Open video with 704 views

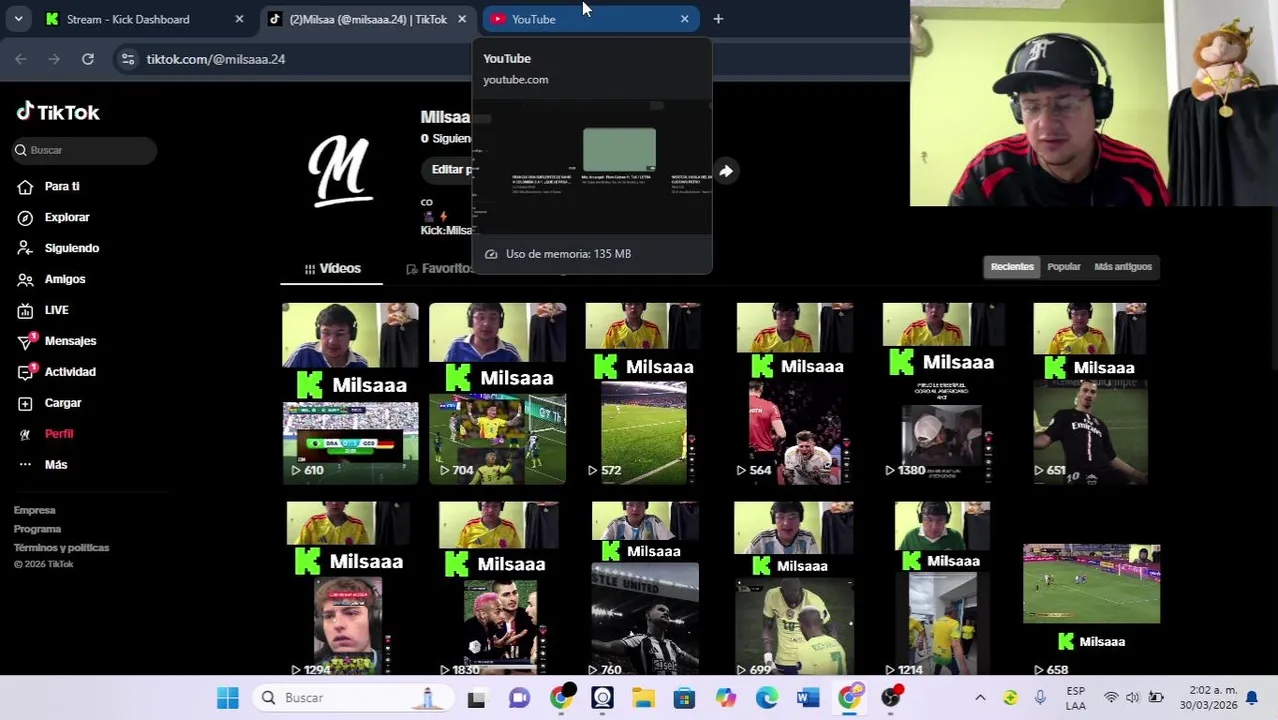(x=497, y=394)
